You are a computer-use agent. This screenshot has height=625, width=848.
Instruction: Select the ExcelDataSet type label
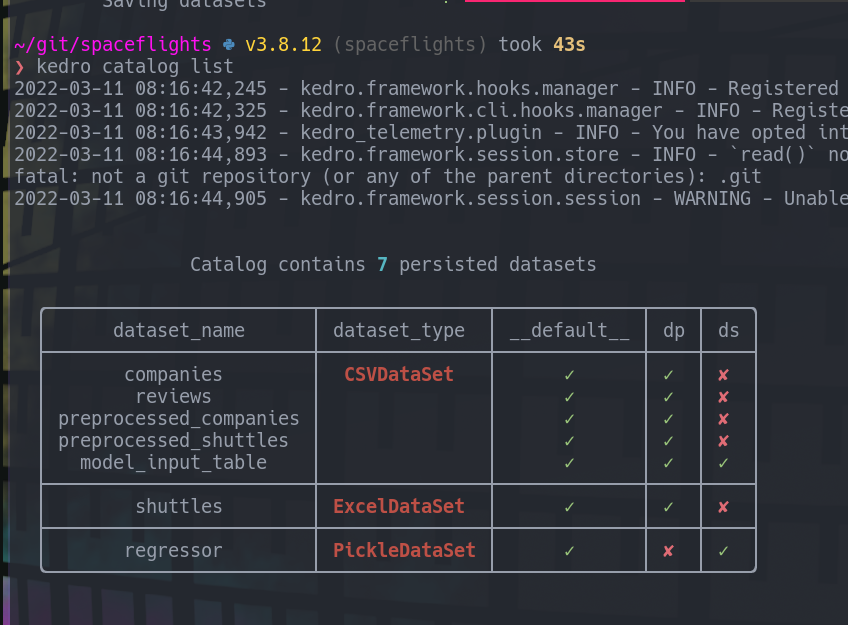[398, 506]
